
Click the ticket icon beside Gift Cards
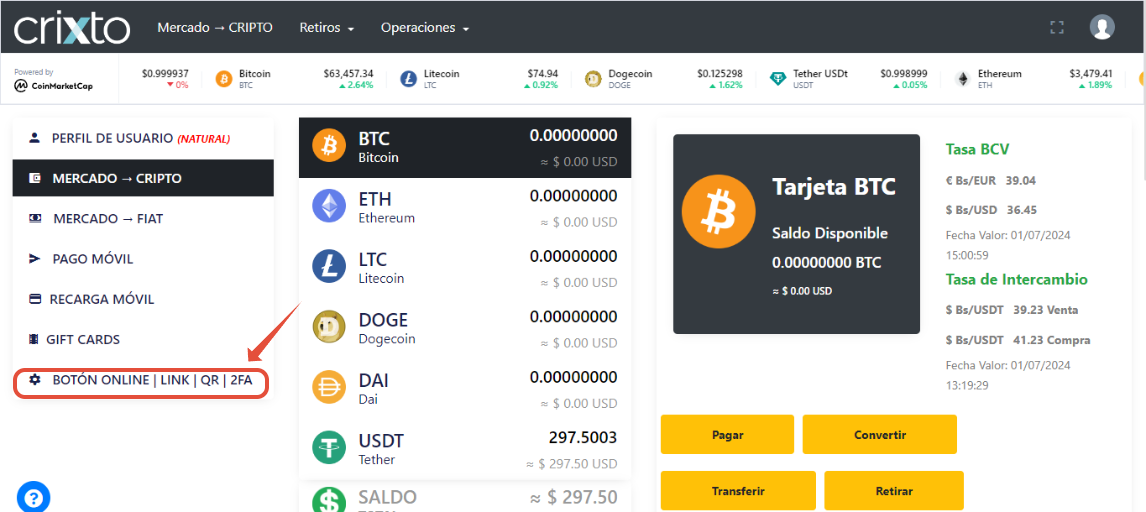[x=33, y=339]
